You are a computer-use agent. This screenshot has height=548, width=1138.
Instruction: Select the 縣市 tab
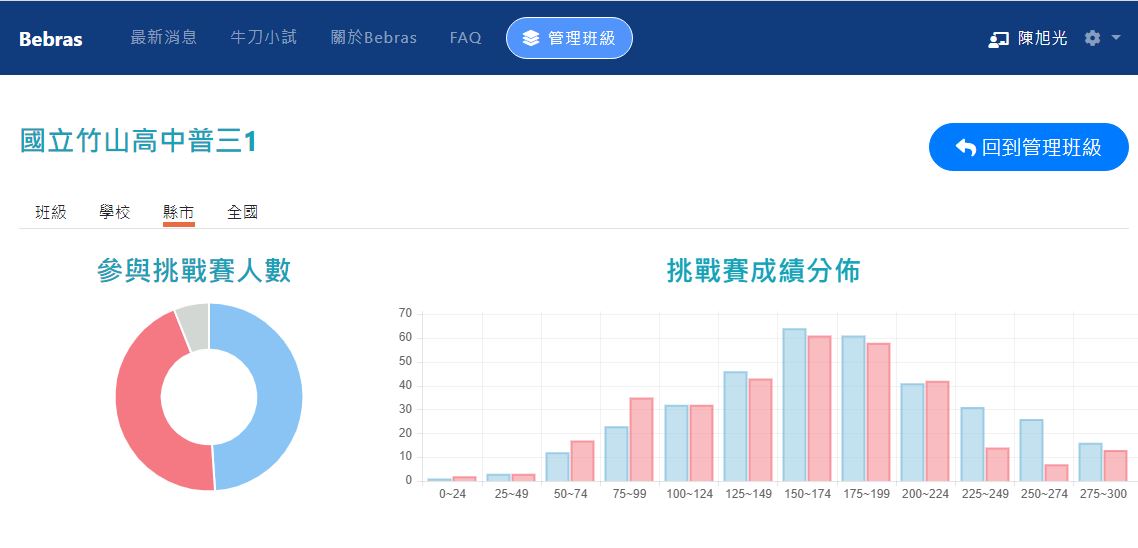[179, 213]
